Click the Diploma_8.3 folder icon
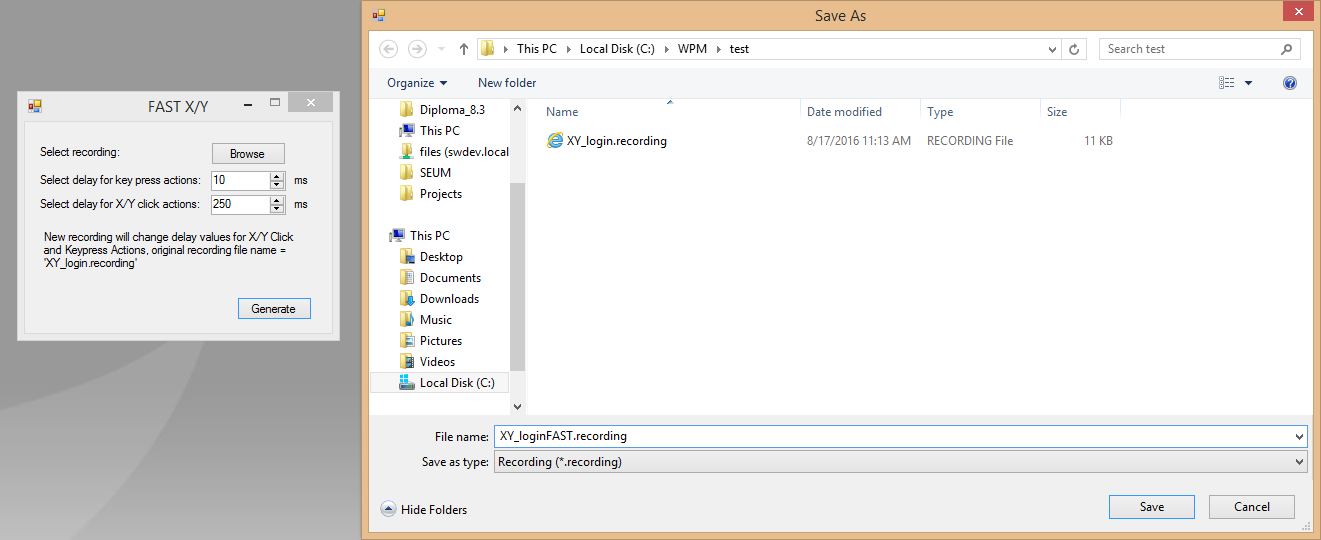The width and height of the screenshot is (1321, 540). pyautogui.click(x=407, y=109)
